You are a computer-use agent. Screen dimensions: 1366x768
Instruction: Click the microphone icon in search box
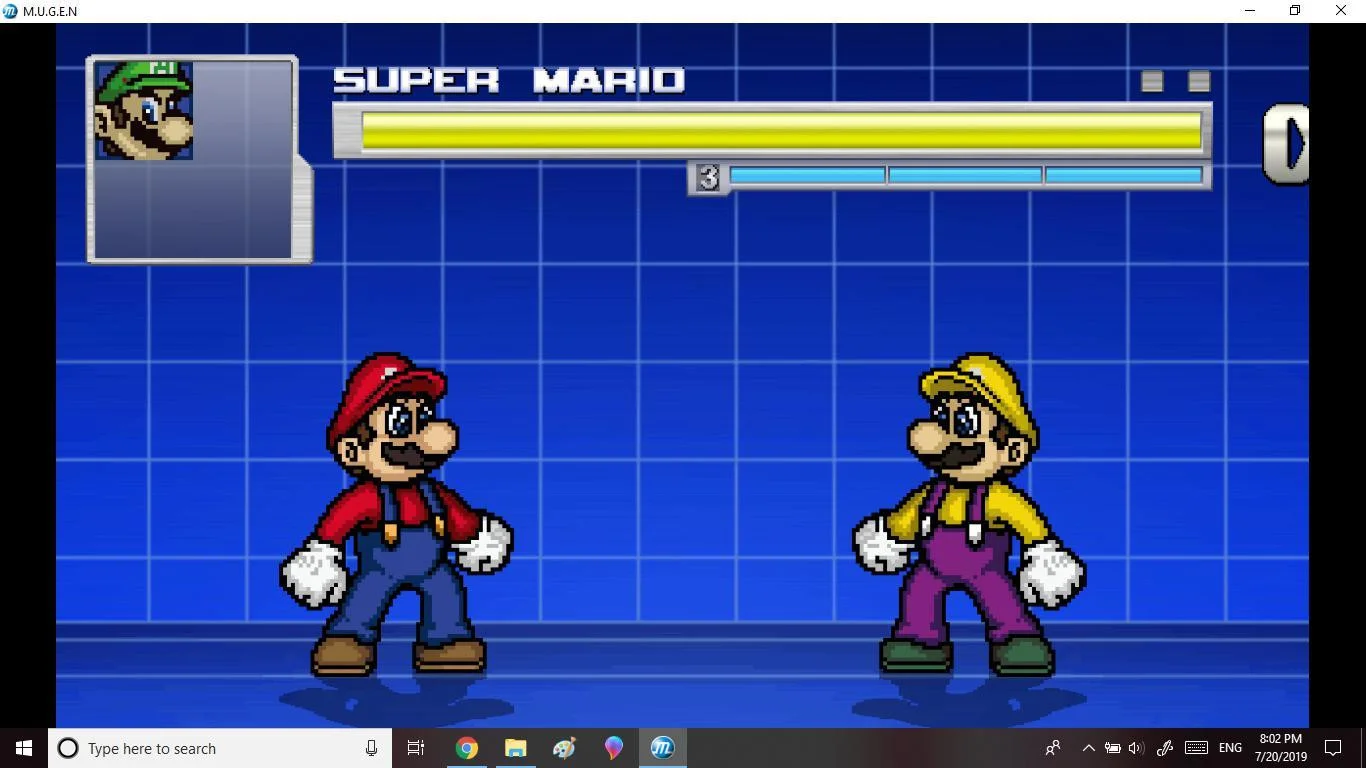point(371,748)
